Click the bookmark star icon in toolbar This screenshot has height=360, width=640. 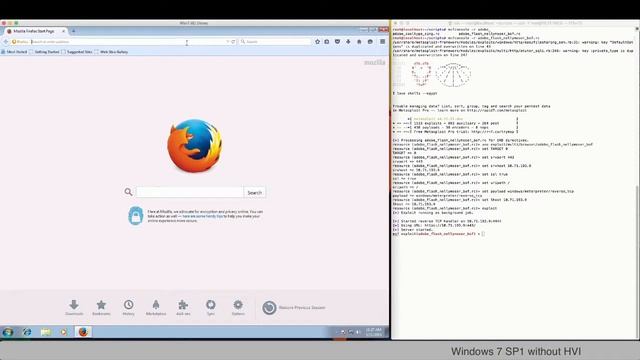[317, 42]
